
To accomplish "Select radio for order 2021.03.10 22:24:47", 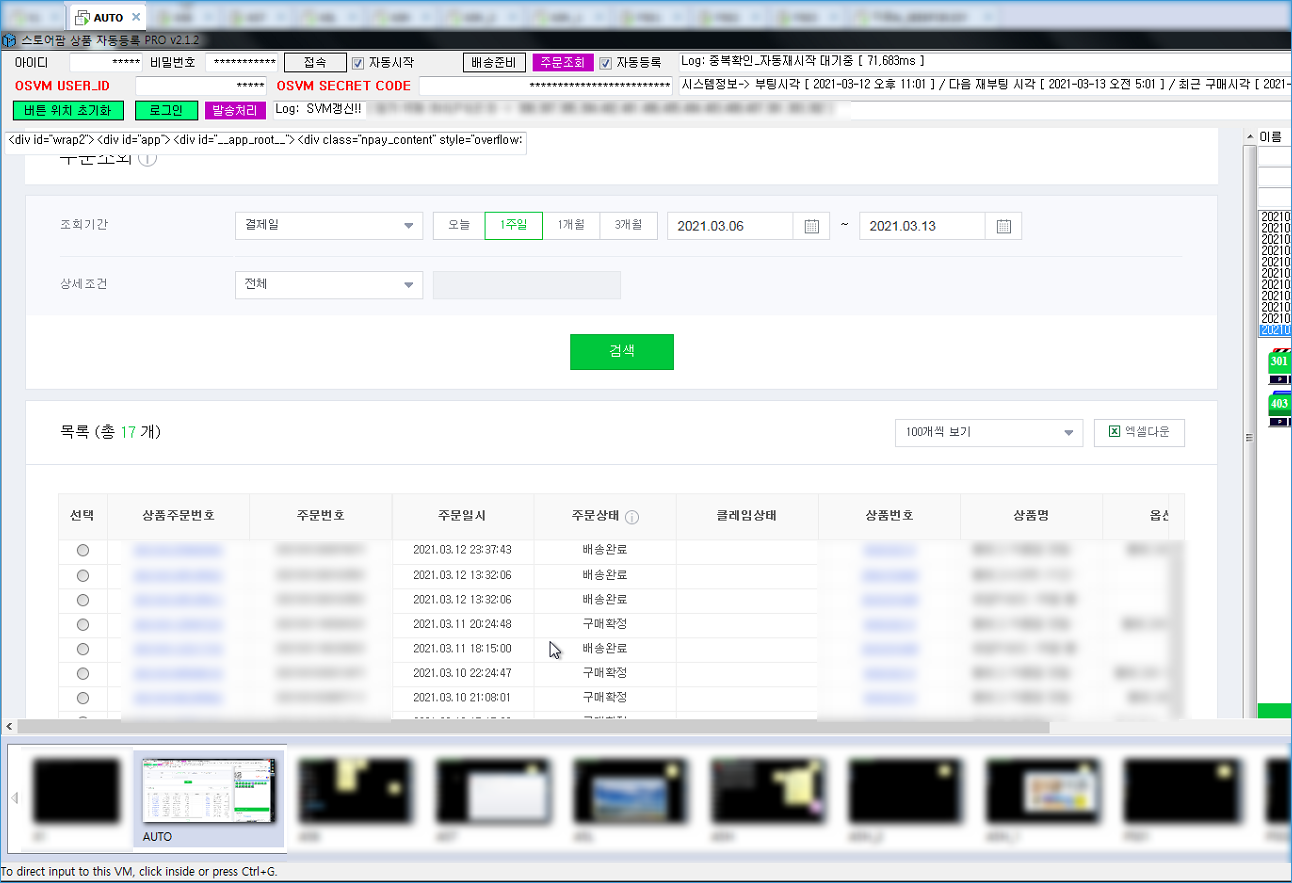I will pos(83,673).
